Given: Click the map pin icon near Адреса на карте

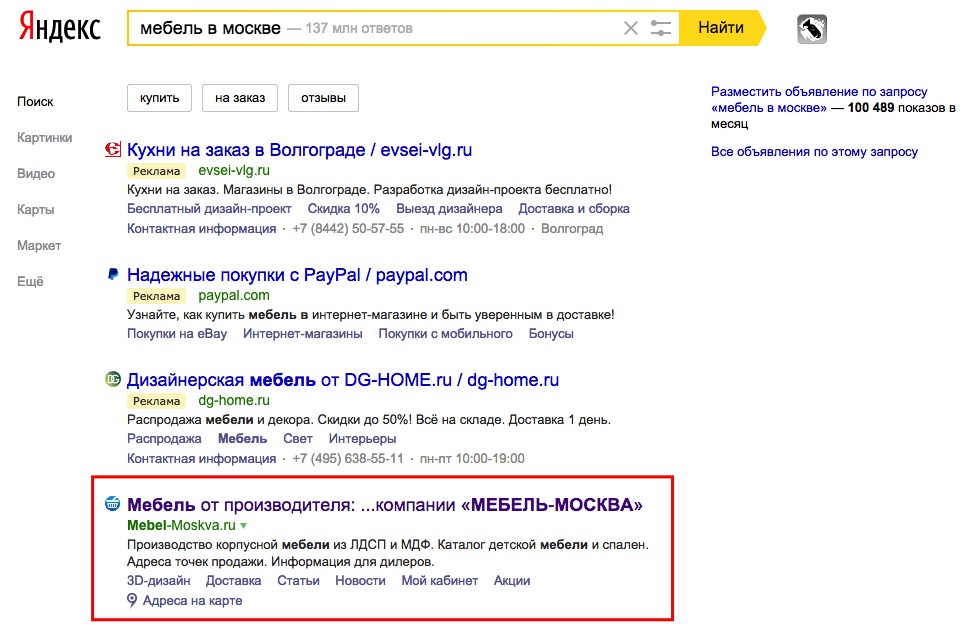Looking at the screenshot, I should pos(132,600).
